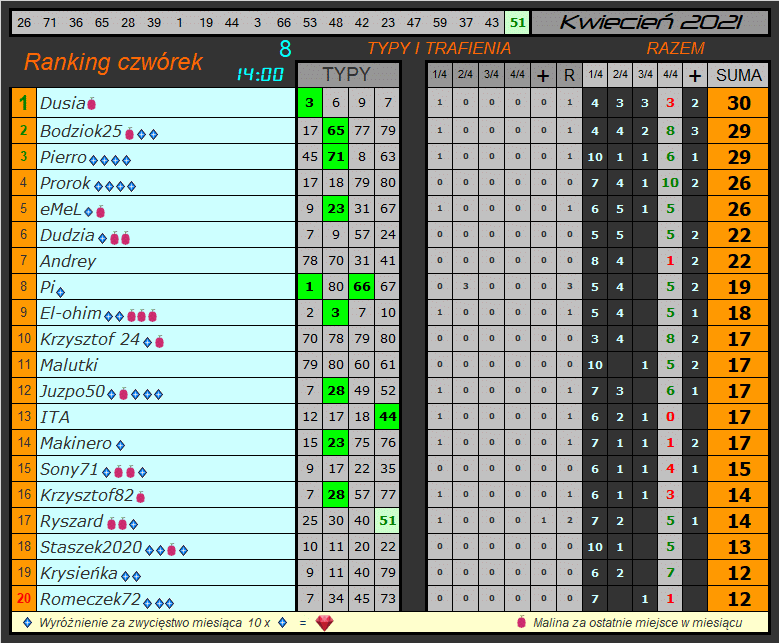Click number 26 in the top number strip

click(x=24, y=22)
